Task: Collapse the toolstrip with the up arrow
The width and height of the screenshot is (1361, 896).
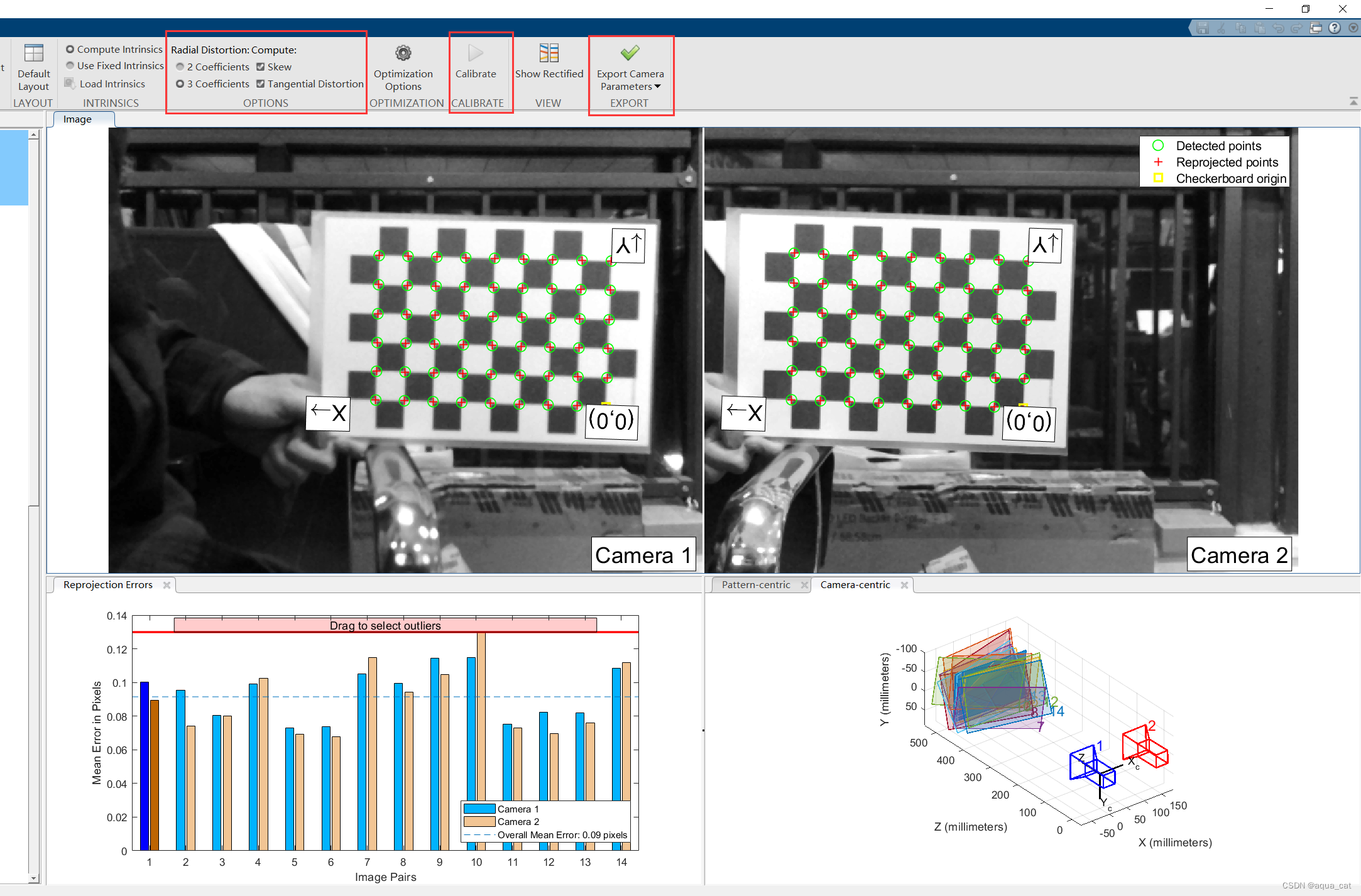Action: [x=1353, y=101]
